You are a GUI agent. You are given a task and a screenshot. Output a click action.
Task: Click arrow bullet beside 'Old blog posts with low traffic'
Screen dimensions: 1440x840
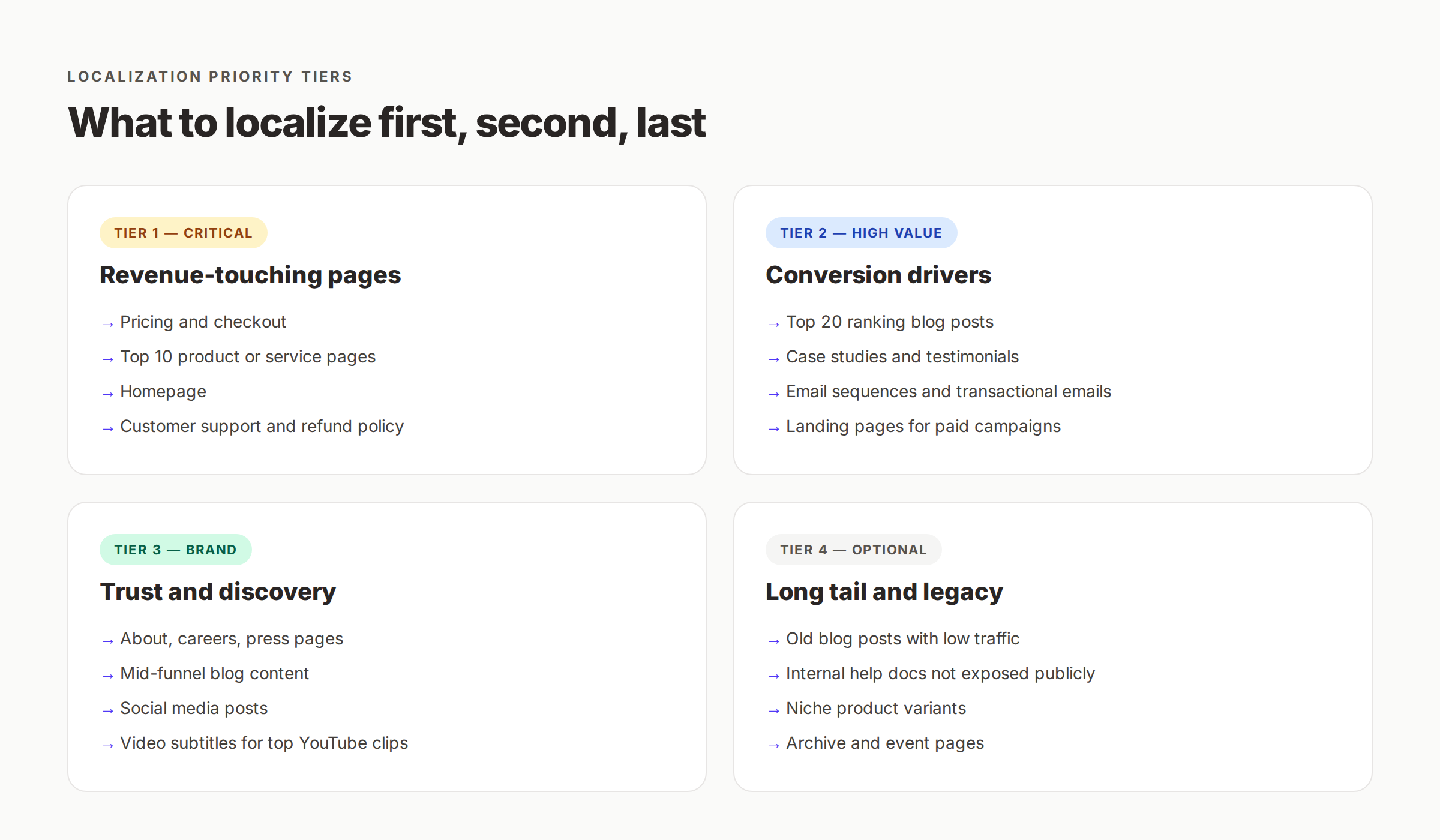(774, 641)
